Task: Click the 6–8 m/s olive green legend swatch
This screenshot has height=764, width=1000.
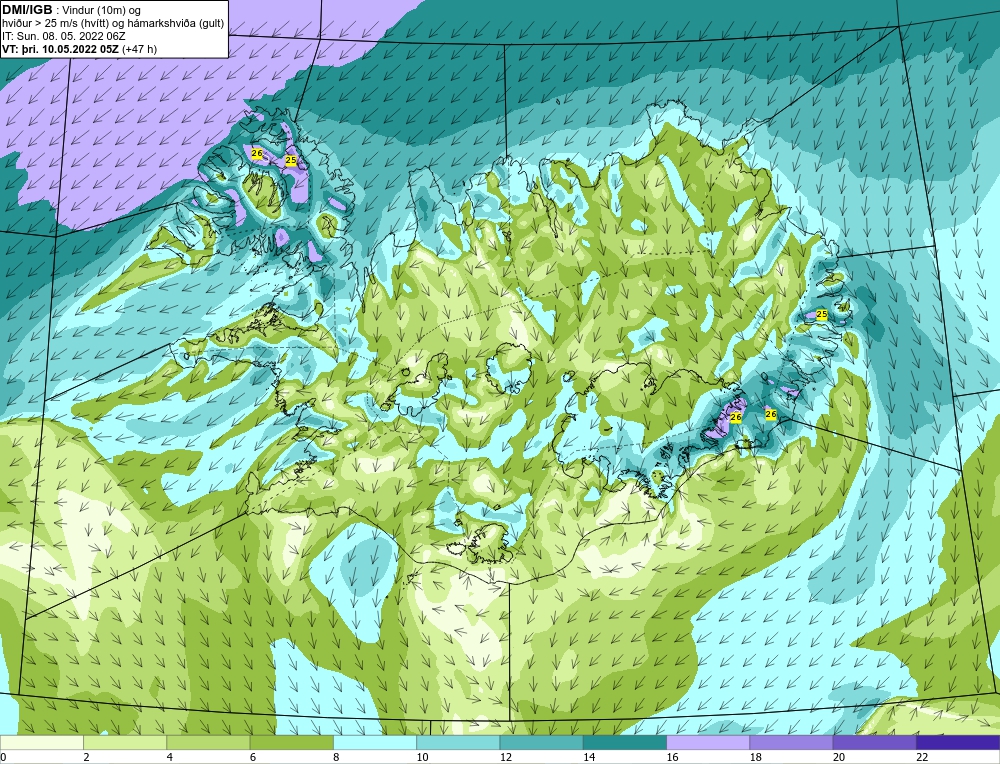Action: (x=291, y=742)
